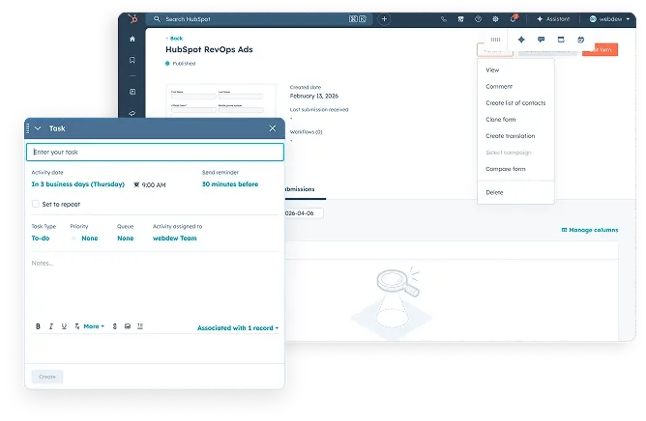This screenshot has height=421, width=646.
Task: Open the Assistant panel
Action: [553, 19]
